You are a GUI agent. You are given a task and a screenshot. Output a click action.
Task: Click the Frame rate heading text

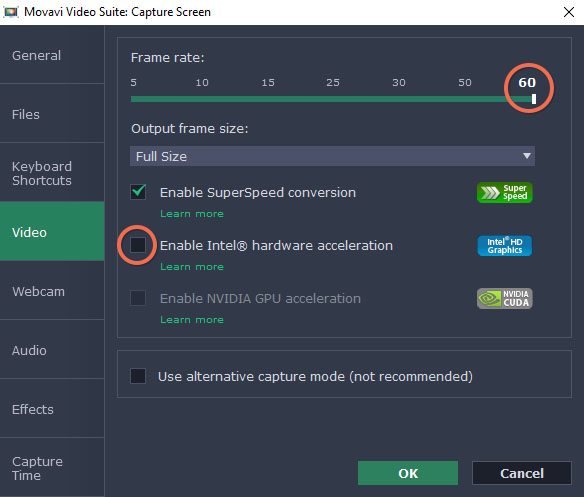(x=168, y=57)
